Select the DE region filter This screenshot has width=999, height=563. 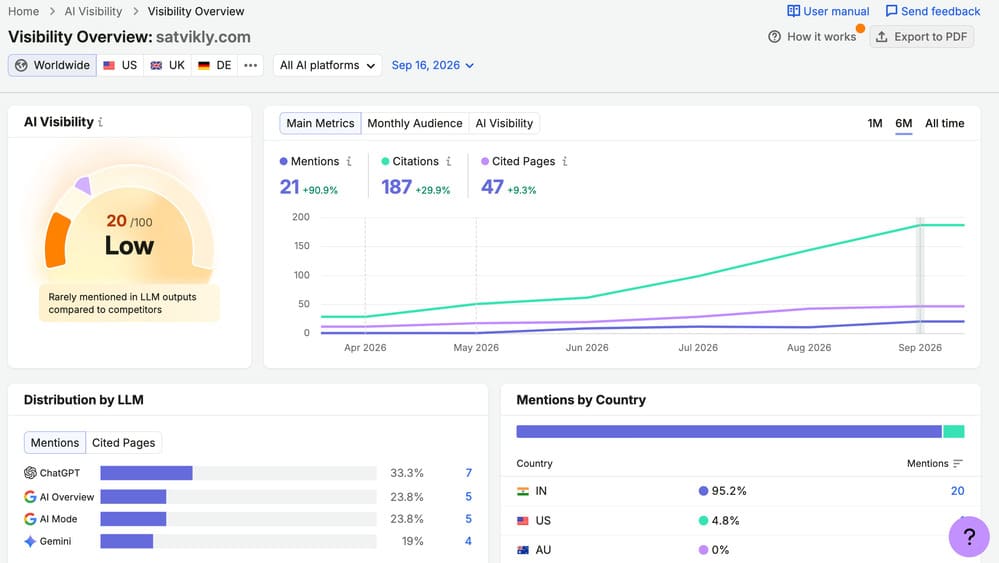pyautogui.click(x=215, y=65)
